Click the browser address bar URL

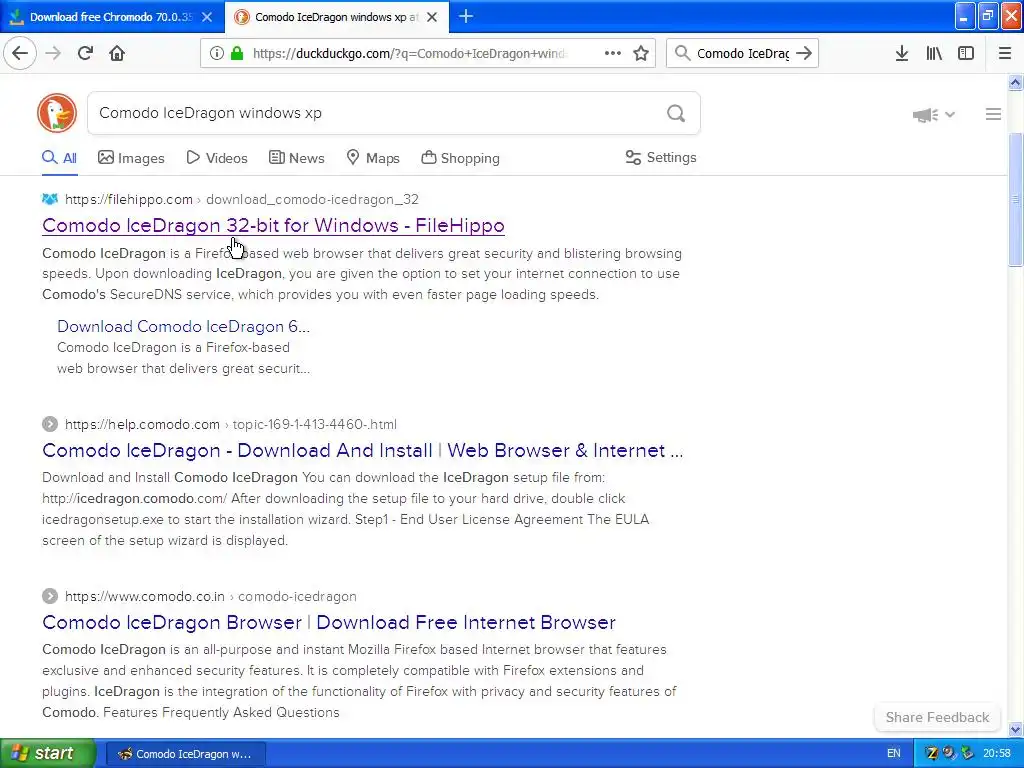(x=409, y=54)
